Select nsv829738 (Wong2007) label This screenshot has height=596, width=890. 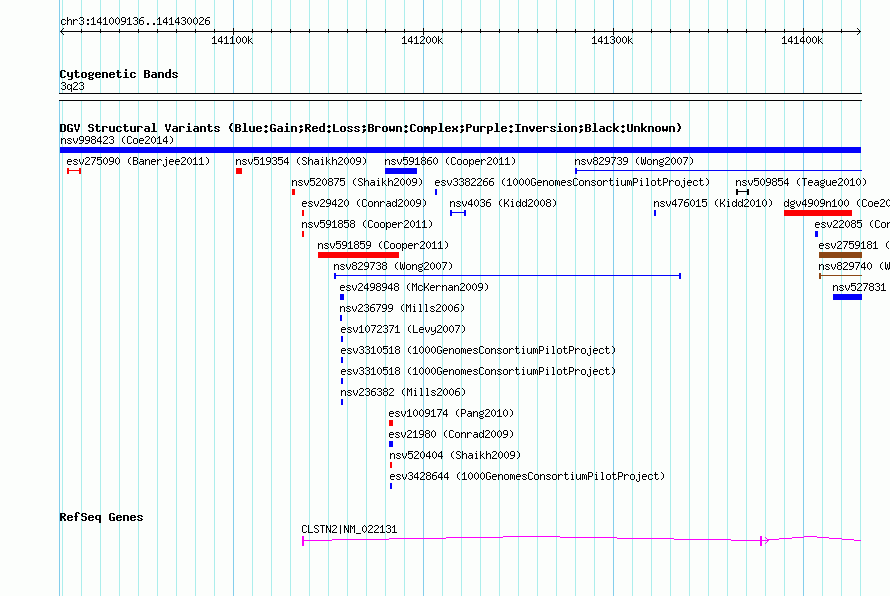click(x=393, y=266)
